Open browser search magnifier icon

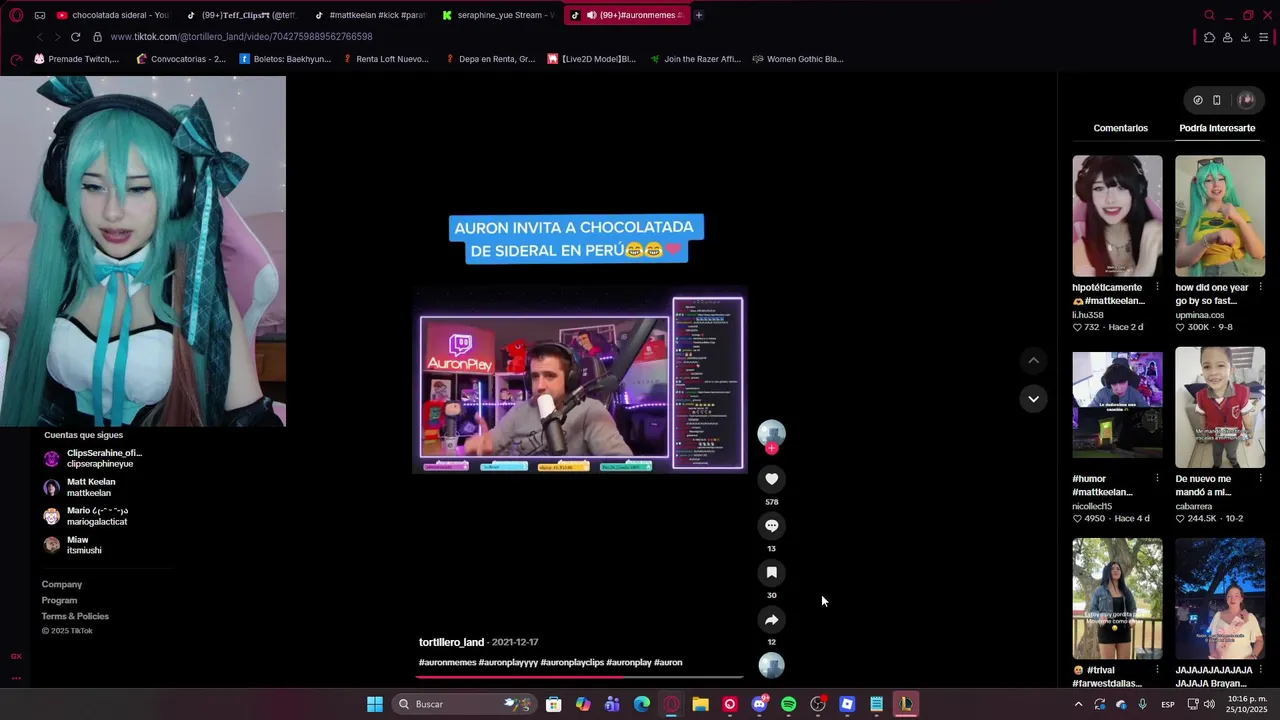point(1209,15)
